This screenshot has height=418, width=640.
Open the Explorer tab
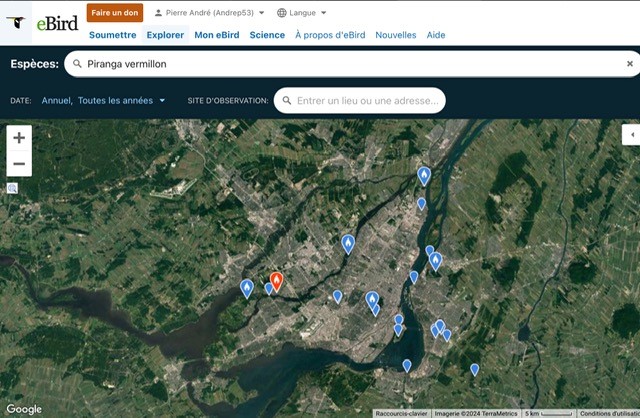pyautogui.click(x=165, y=35)
